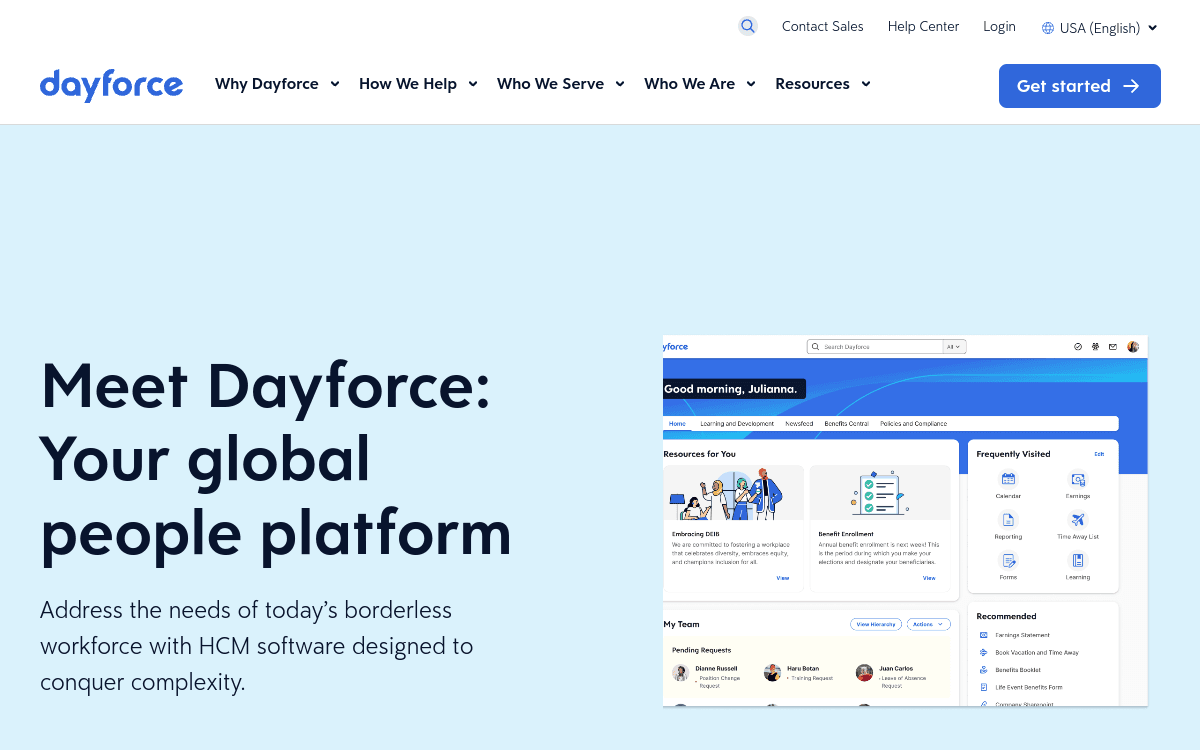Click the 'Pending Requests' heading
The image size is (1200, 750).
(x=701, y=650)
